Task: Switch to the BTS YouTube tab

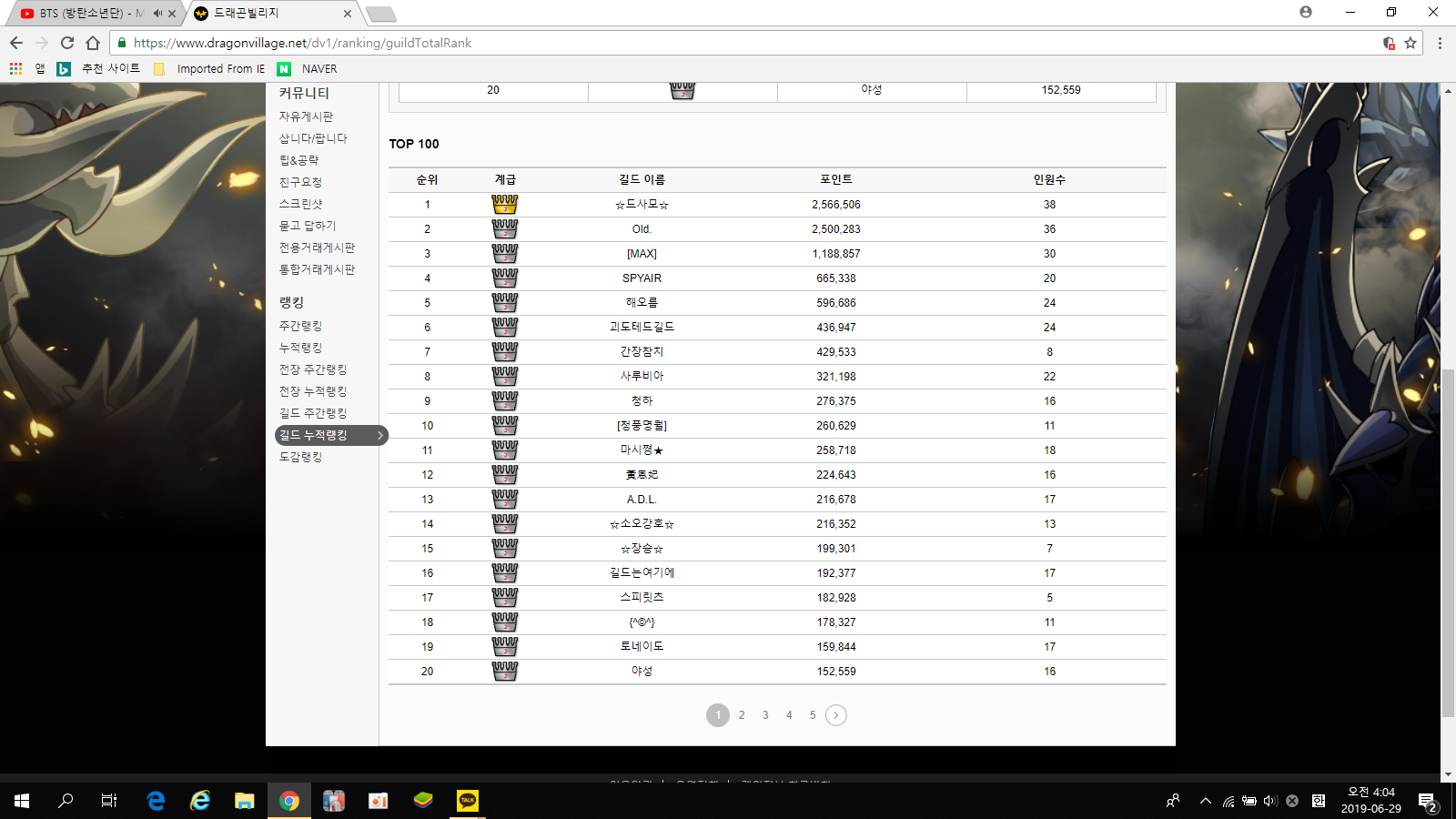Action: [86, 14]
